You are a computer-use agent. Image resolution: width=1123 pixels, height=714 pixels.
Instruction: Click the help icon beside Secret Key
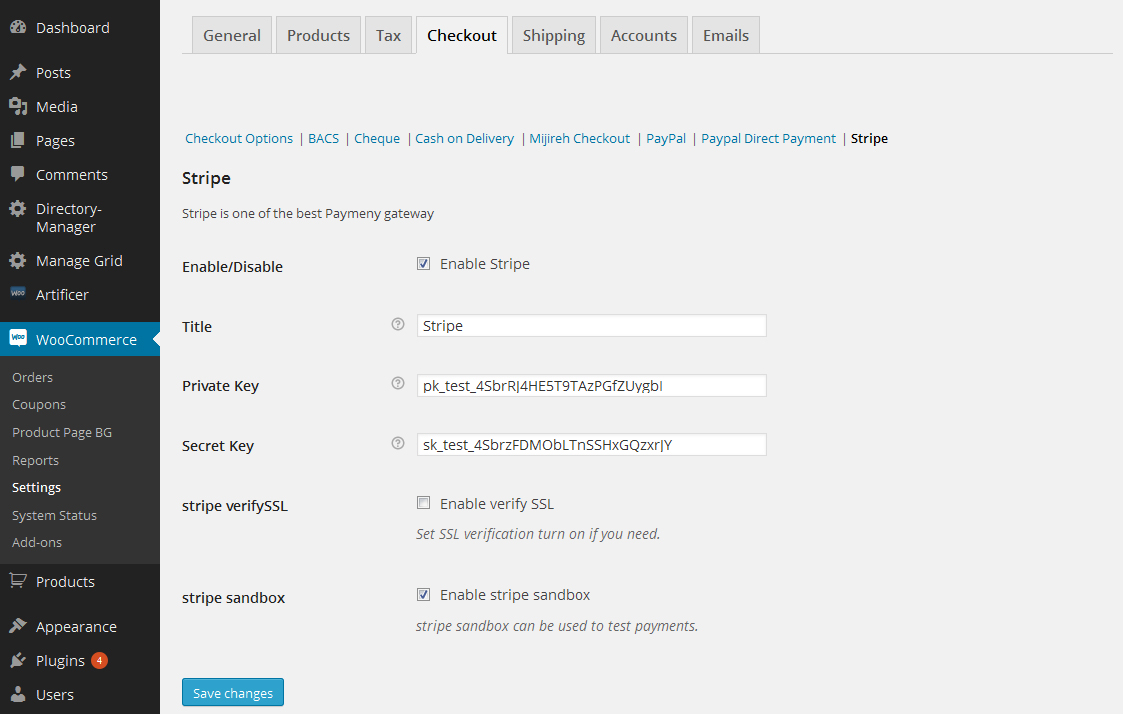pos(398,443)
